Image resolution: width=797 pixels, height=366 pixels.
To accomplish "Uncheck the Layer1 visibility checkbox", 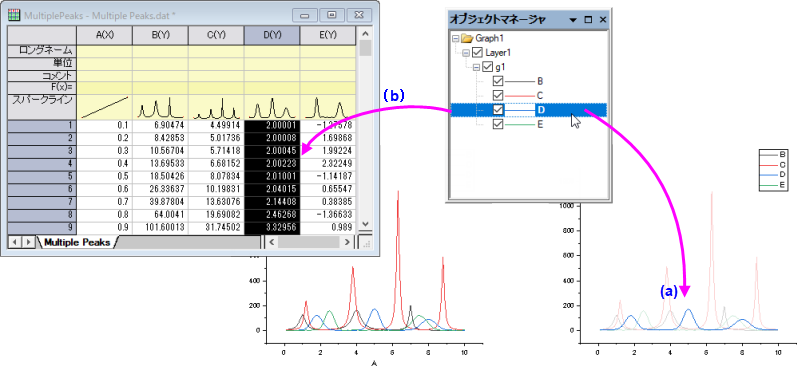I will (x=477, y=52).
